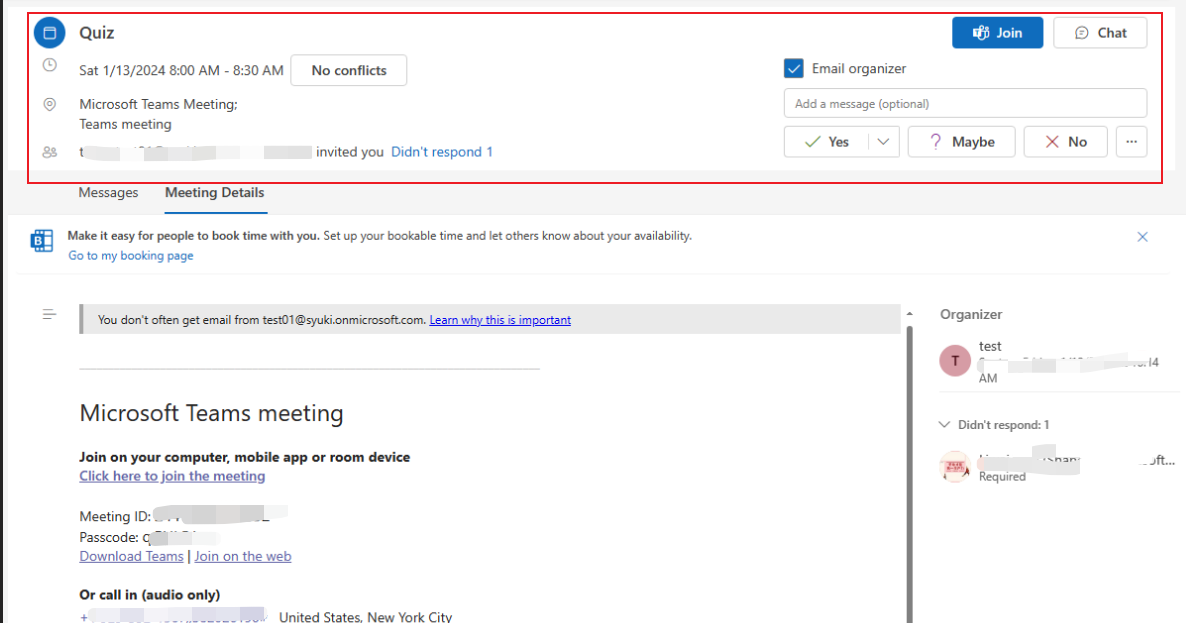The width and height of the screenshot is (1186, 623).
Task: Click the Add a message field
Action: pos(965,104)
